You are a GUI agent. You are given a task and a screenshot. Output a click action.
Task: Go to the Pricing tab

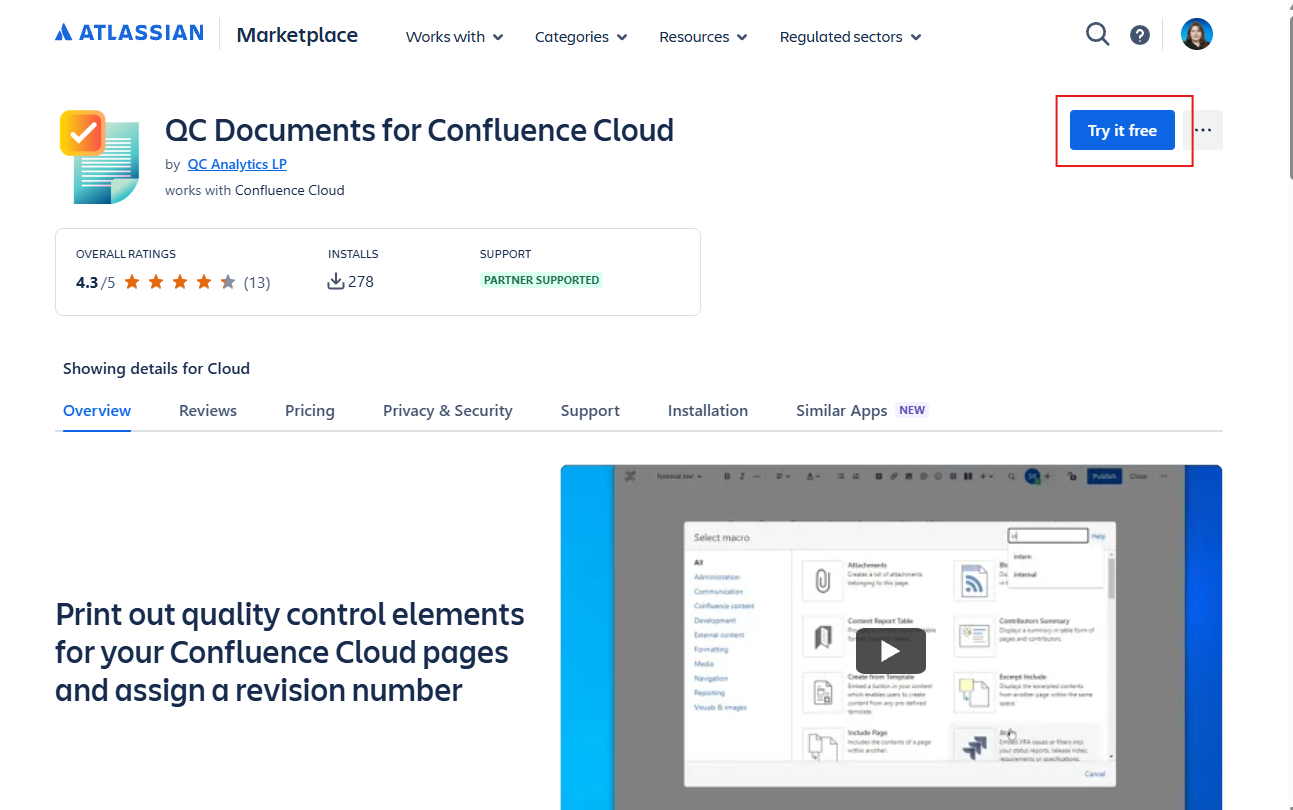(310, 410)
